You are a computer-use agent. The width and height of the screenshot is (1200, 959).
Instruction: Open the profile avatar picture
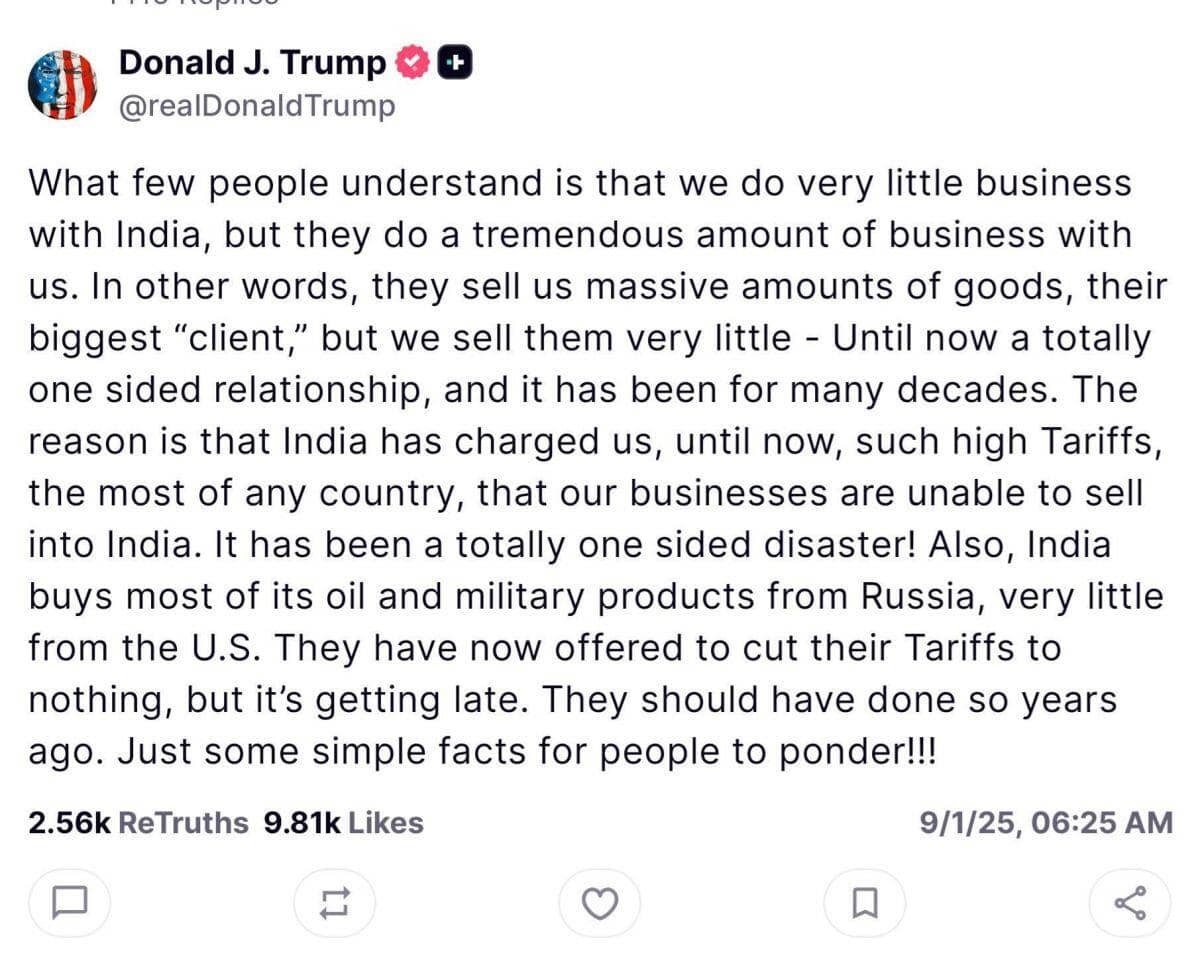point(62,84)
